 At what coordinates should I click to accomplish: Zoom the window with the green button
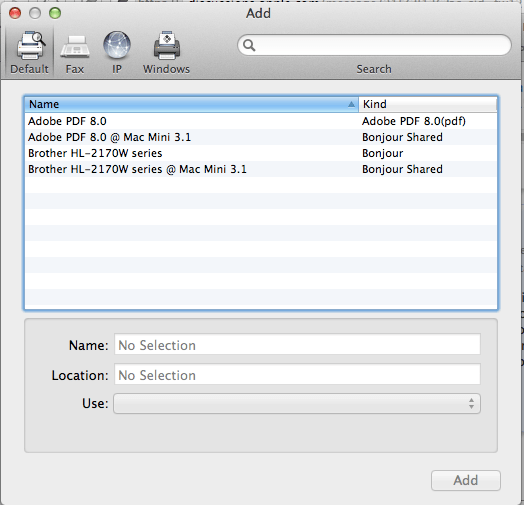55,13
